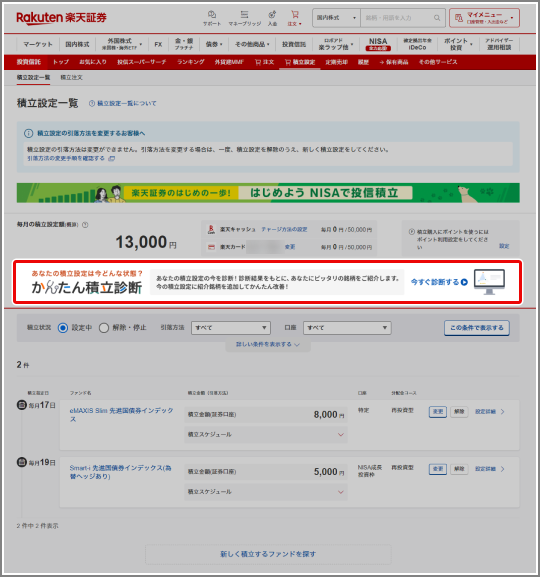This screenshot has width=540, height=577.
Task: Click the calendar icon for 毎月17日
Action: pos(22,405)
